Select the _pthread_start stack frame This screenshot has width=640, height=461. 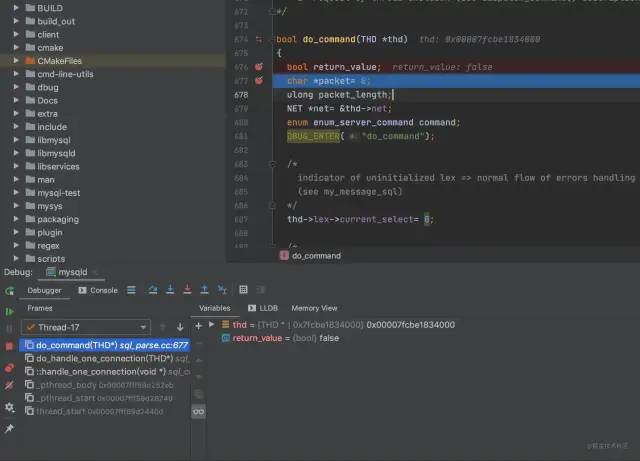point(105,398)
